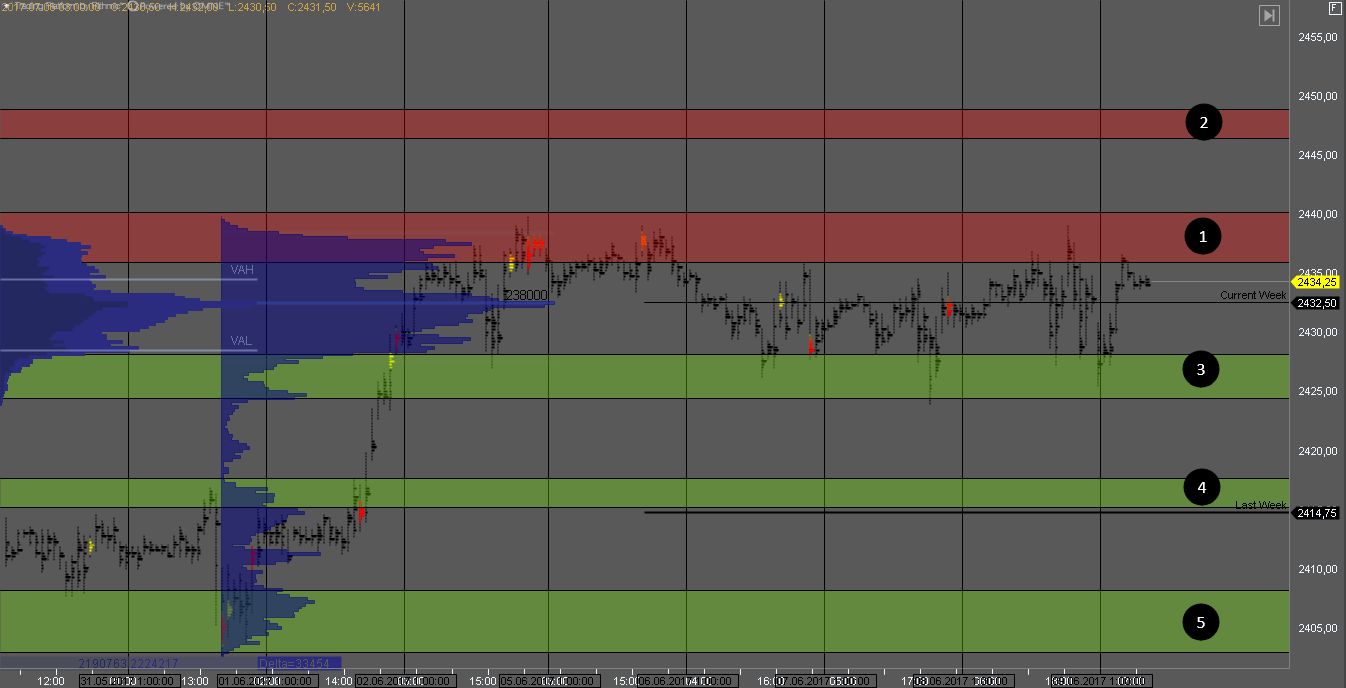Screen dimensions: 1346x688
Task: Click the Last Week line label
Action: click(1260, 505)
